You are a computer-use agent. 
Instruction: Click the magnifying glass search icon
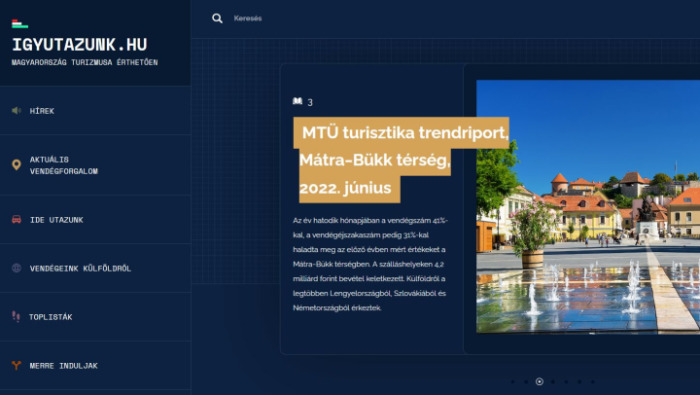217,18
